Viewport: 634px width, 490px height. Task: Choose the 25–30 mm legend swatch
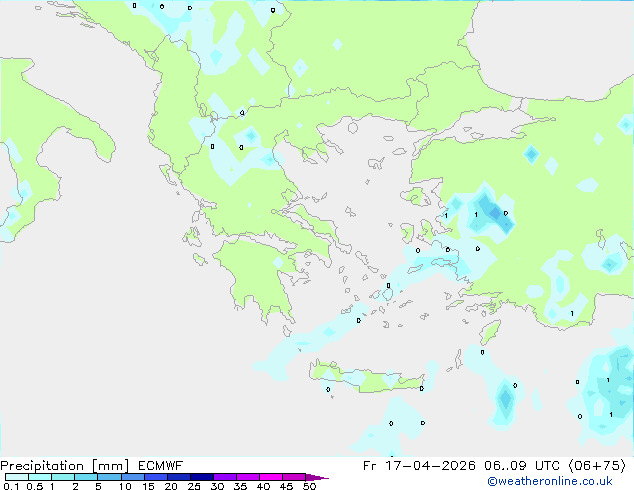click(x=202, y=477)
